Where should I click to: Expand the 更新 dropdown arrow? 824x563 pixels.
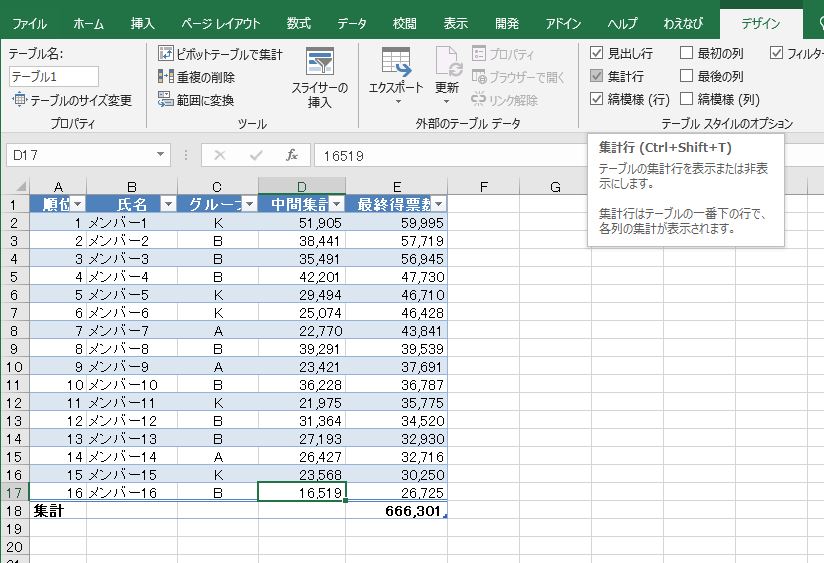pos(446,101)
